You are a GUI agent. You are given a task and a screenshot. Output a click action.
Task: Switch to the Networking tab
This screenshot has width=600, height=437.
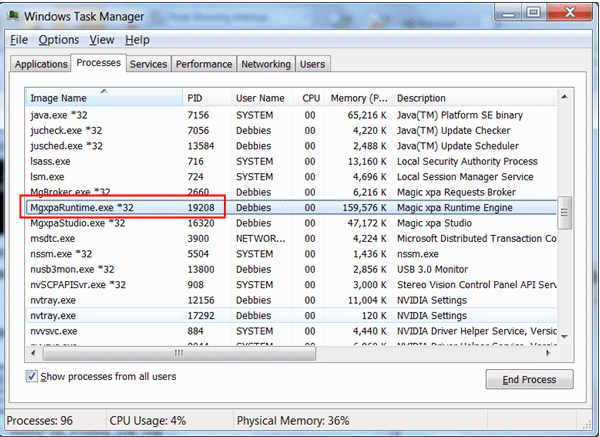click(x=266, y=64)
